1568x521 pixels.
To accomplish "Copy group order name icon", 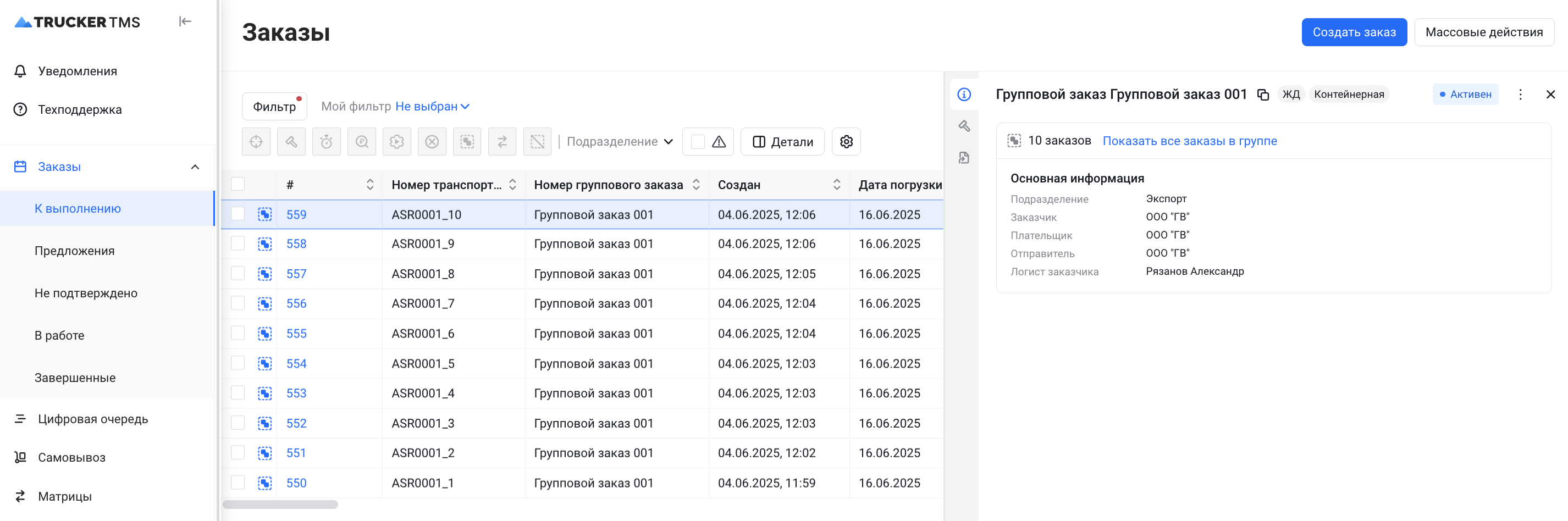I will pyautogui.click(x=1263, y=95).
